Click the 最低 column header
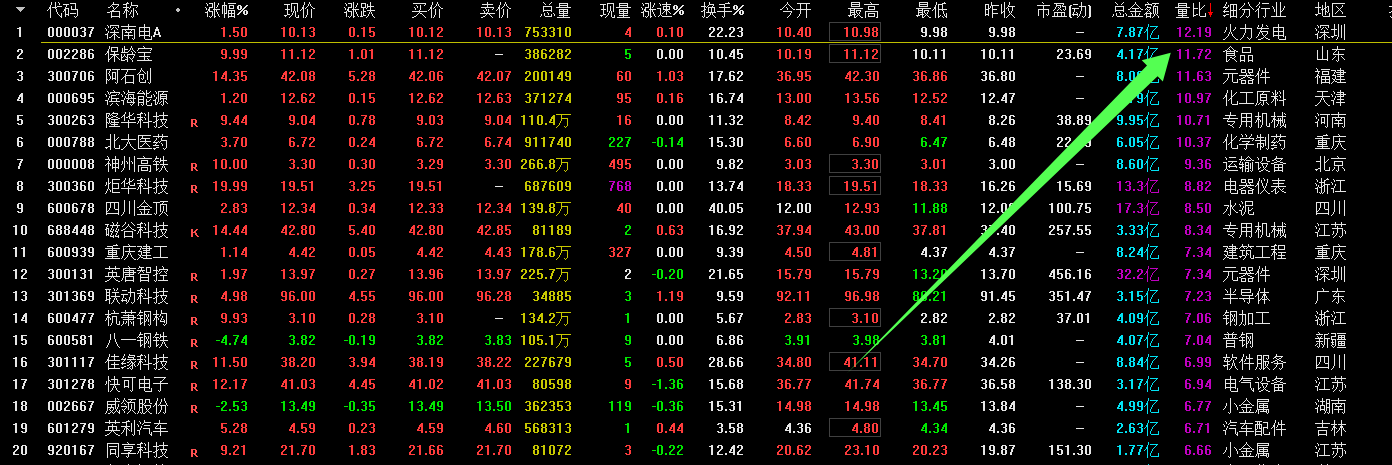 coord(932,11)
